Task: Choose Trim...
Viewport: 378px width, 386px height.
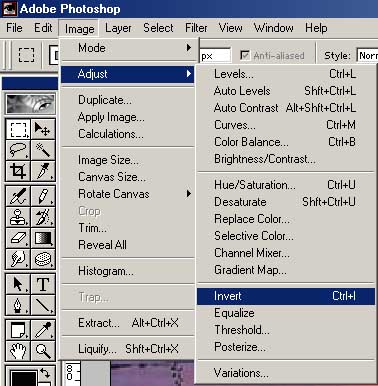Action: [128, 228]
